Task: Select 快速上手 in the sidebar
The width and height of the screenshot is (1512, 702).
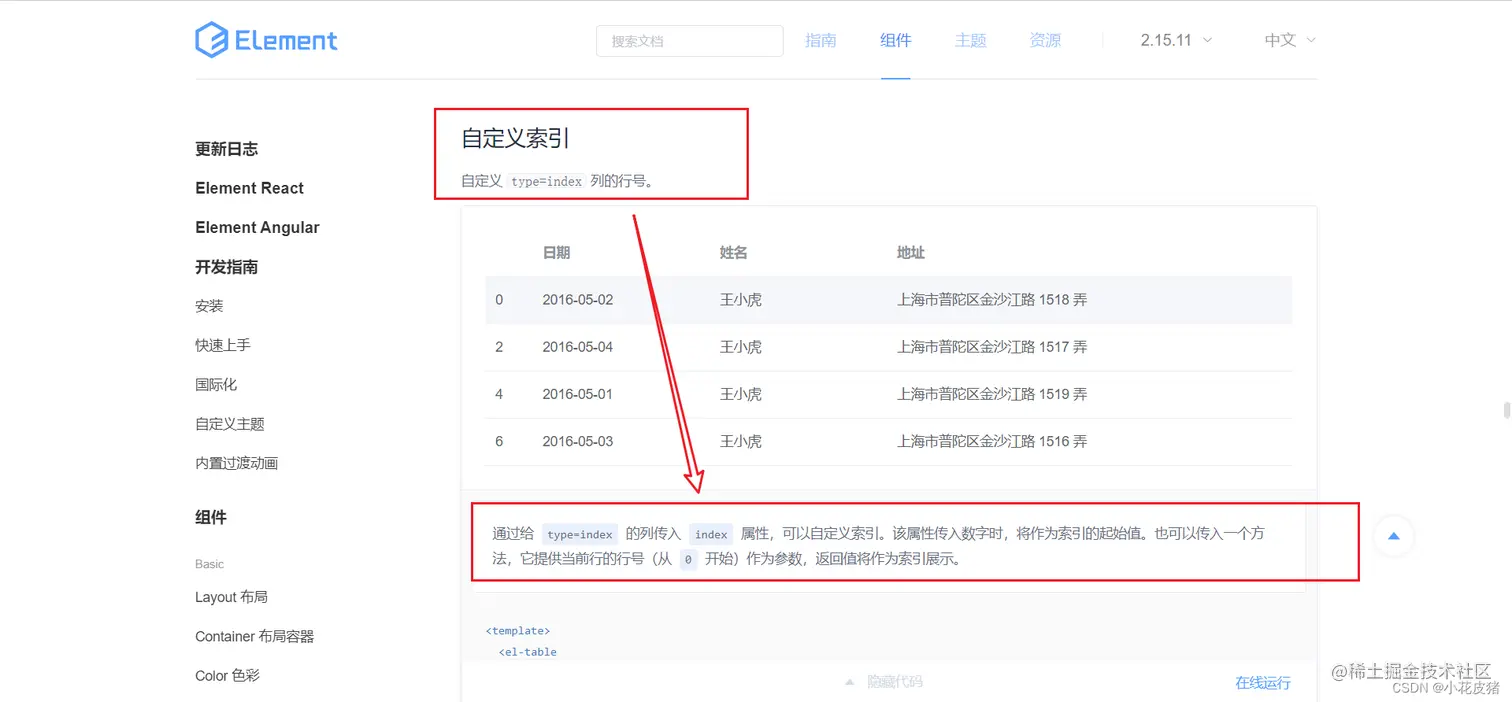Action: pos(223,345)
